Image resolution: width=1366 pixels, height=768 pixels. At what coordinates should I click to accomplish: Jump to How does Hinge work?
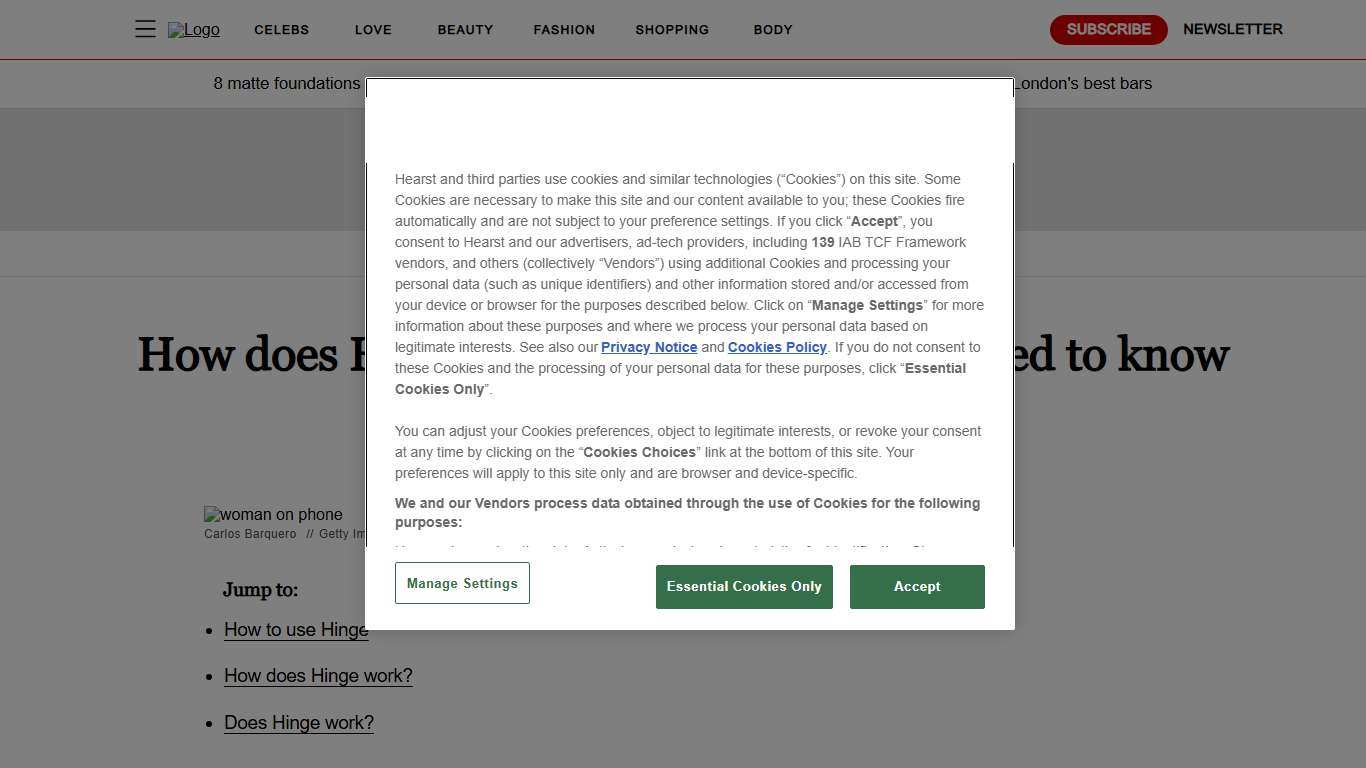(x=318, y=676)
